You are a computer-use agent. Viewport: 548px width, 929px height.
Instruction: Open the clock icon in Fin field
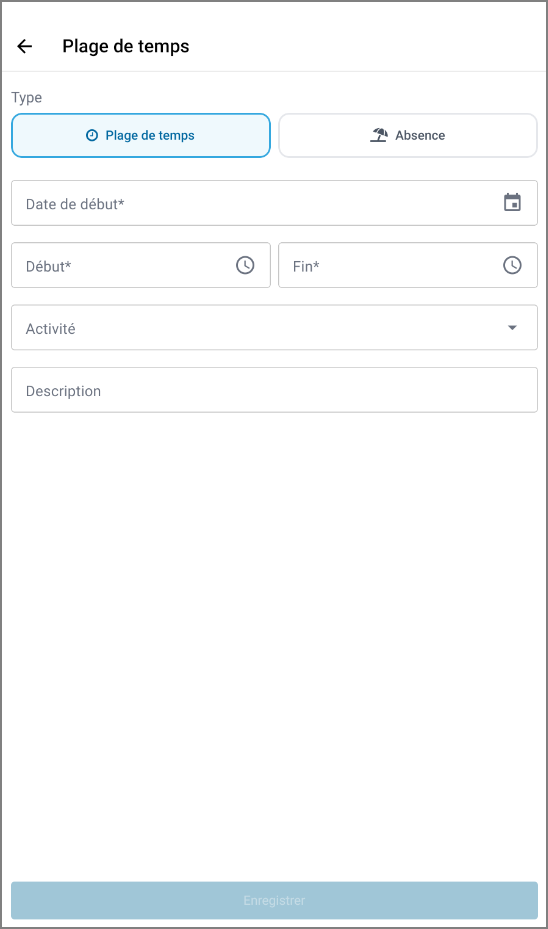pos(512,265)
